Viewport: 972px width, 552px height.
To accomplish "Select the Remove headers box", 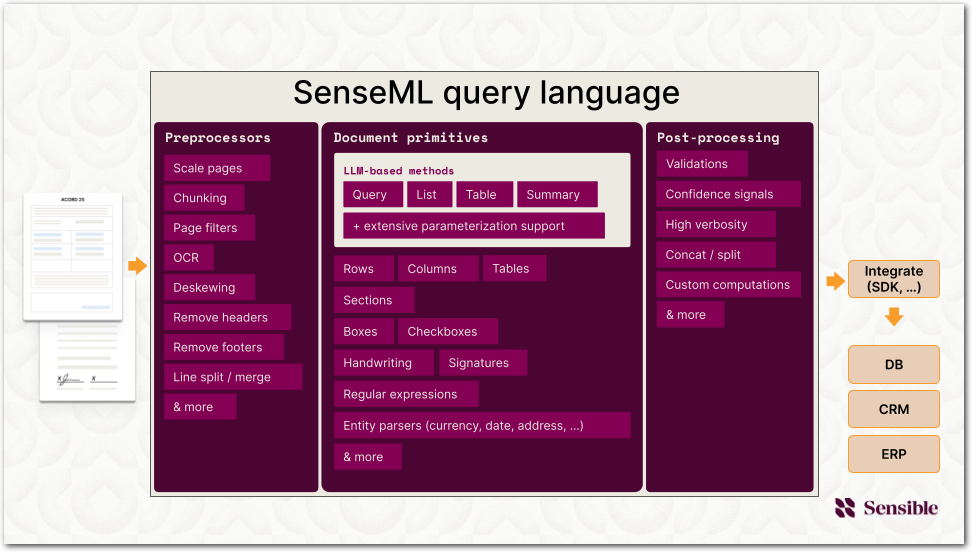I will 228,317.
